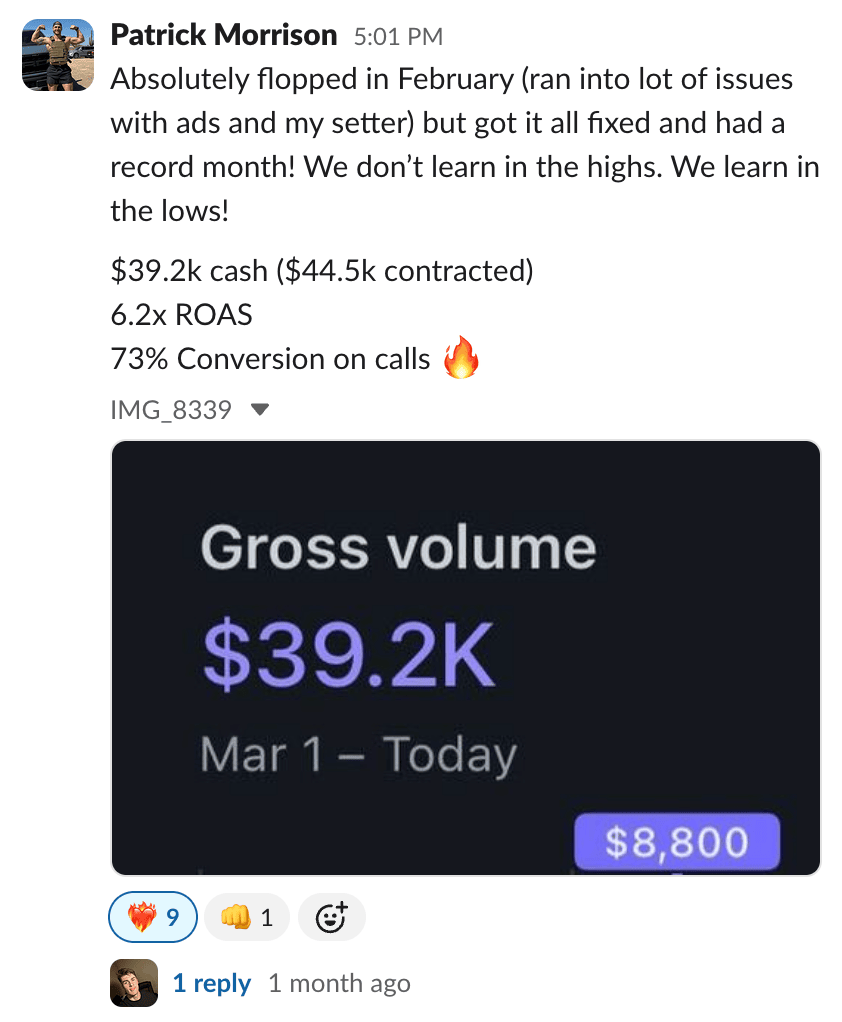Click the 5:01 PM message timestamp
Image resolution: width=842 pixels, height=1022 pixels.
(398, 38)
